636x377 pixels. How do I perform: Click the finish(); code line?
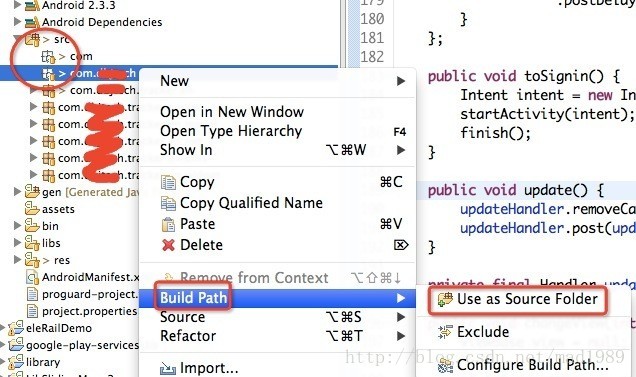click(x=495, y=133)
